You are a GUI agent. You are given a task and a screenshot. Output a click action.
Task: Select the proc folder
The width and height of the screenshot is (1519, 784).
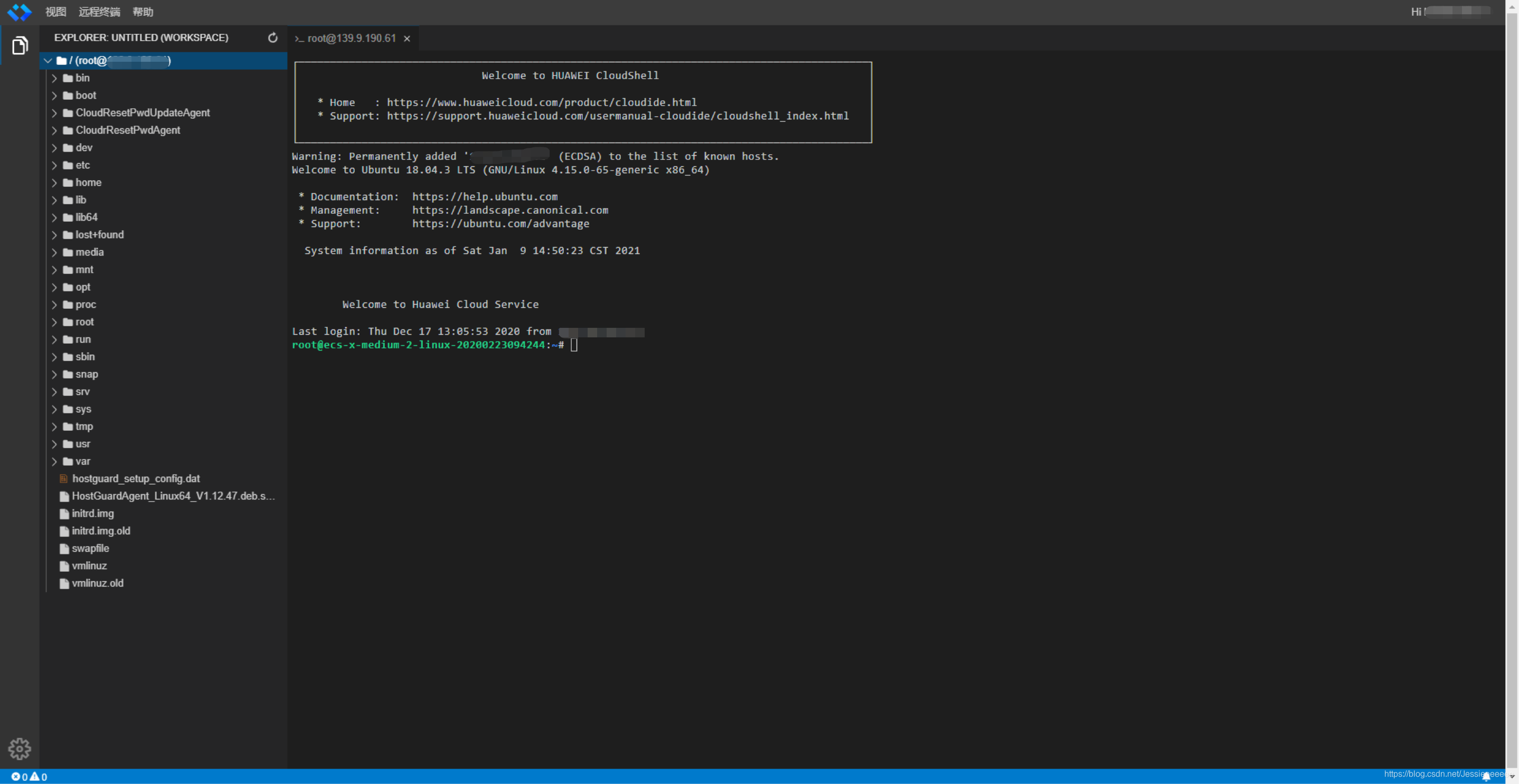[163, 305]
